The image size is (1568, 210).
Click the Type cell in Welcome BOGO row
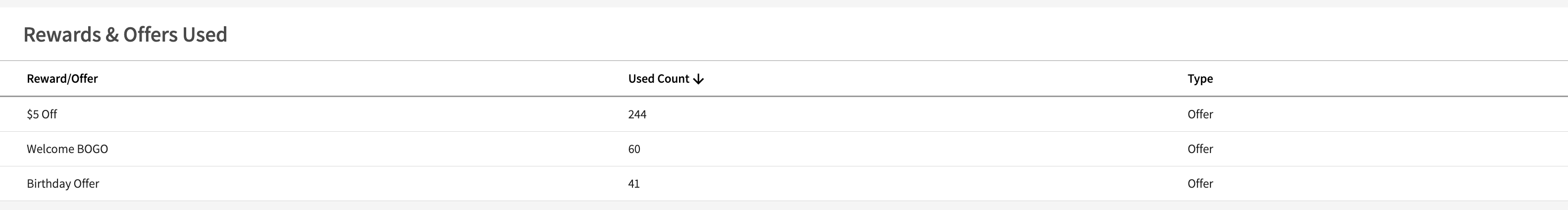[x=1200, y=149]
